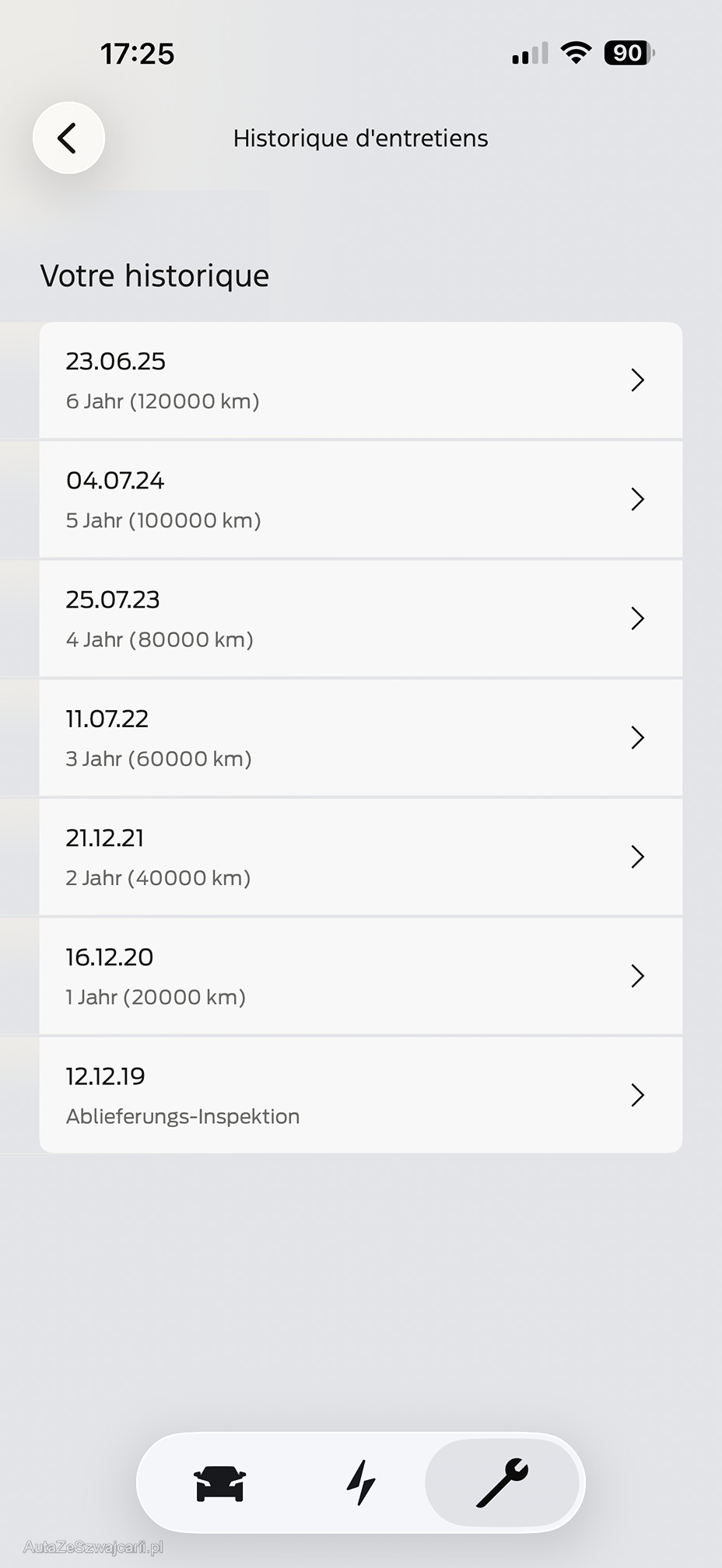Expand chevron for 04.07.24 entry
Image resolution: width=722 pixels, height=1568 pixels.
click(637, 499)
